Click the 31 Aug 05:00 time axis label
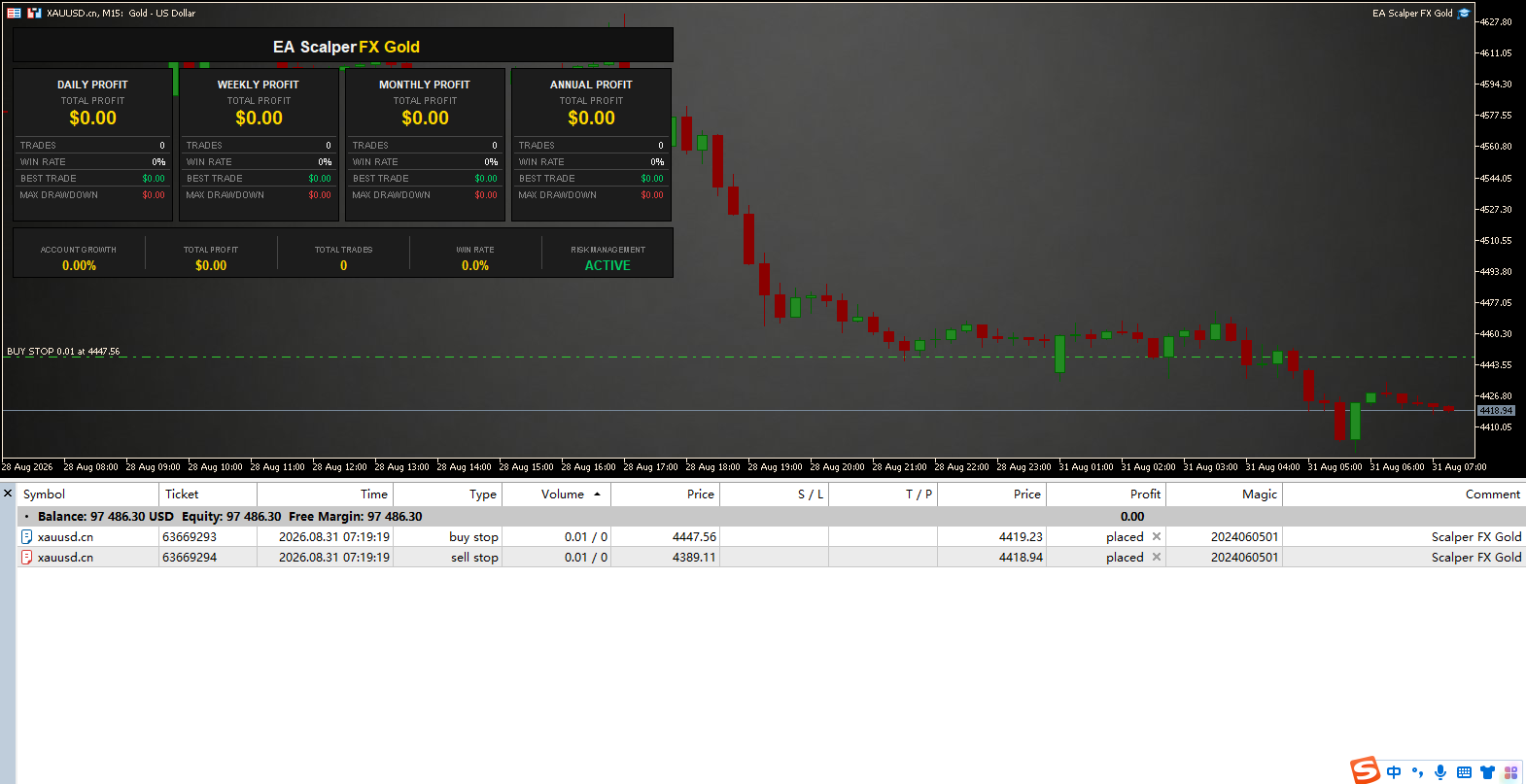Screen dimensions: 1526x784 [1335, 467]
